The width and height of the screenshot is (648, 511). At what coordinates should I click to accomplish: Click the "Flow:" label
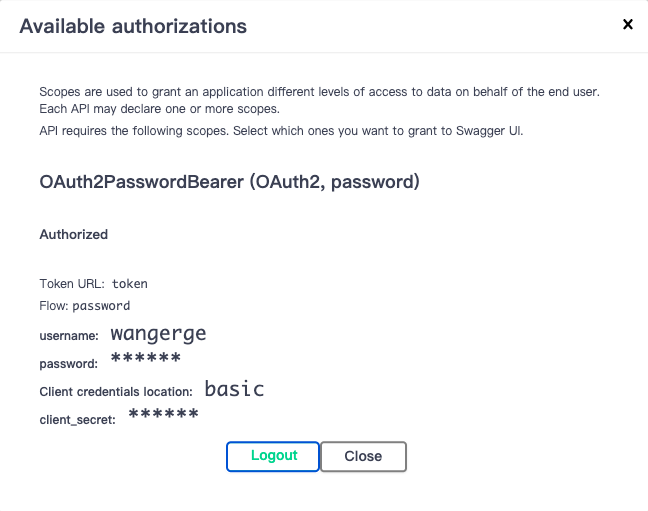54,306
